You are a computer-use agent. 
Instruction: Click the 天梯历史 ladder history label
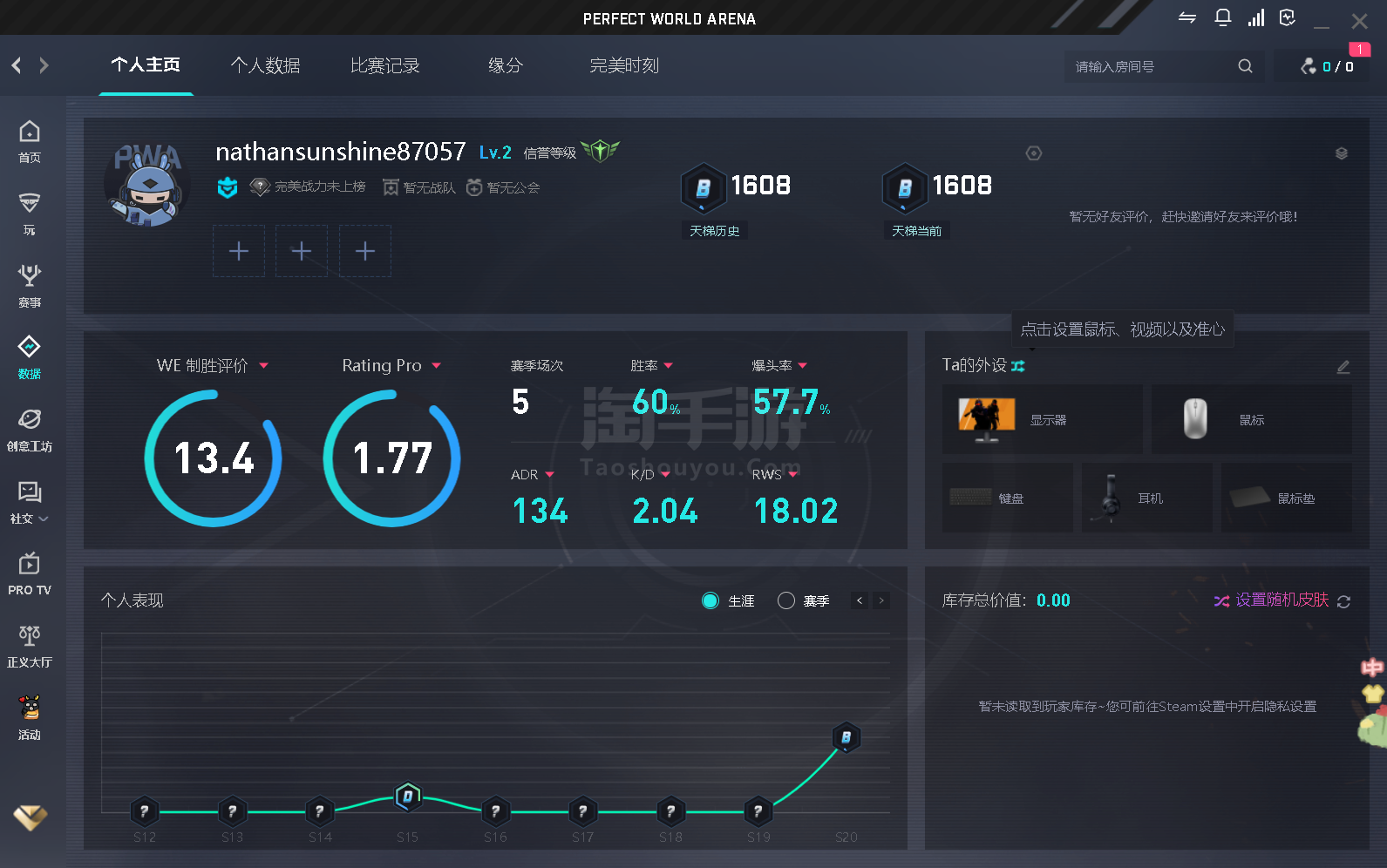pos(714,231)
